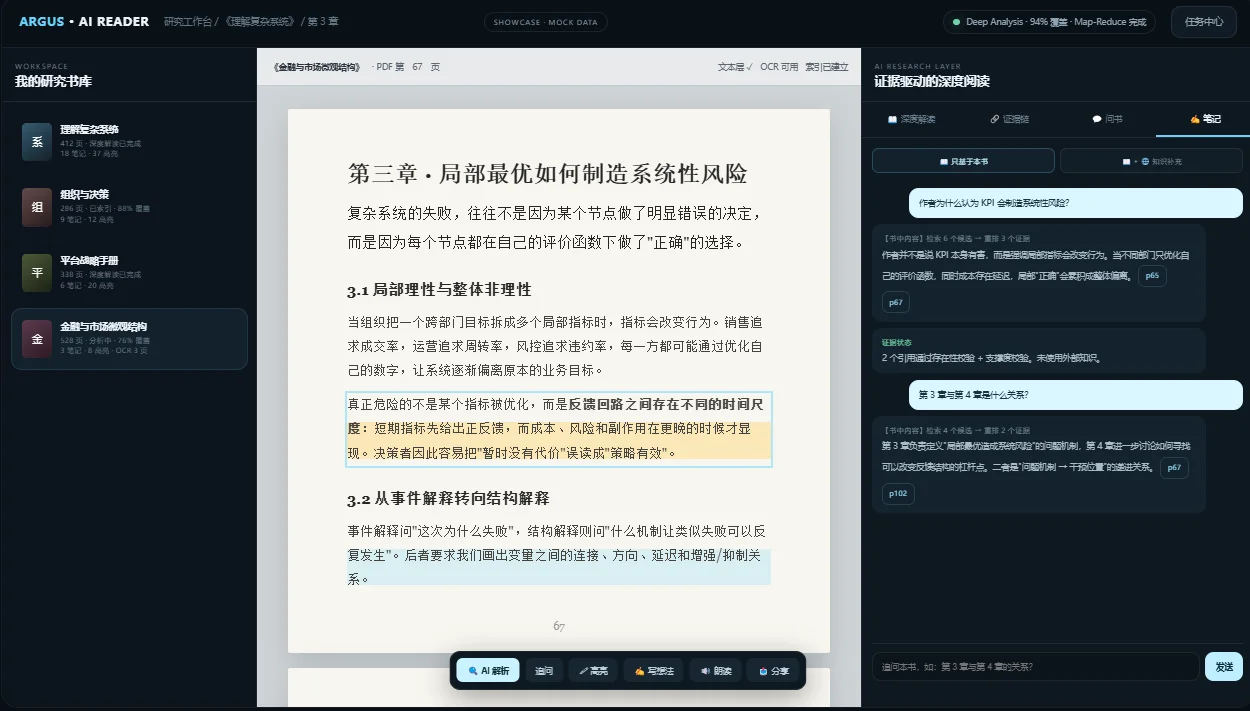Click the OCR 可用 status indicator
The height and width of the screenshot is (711, 1250).
click(779, 67)
